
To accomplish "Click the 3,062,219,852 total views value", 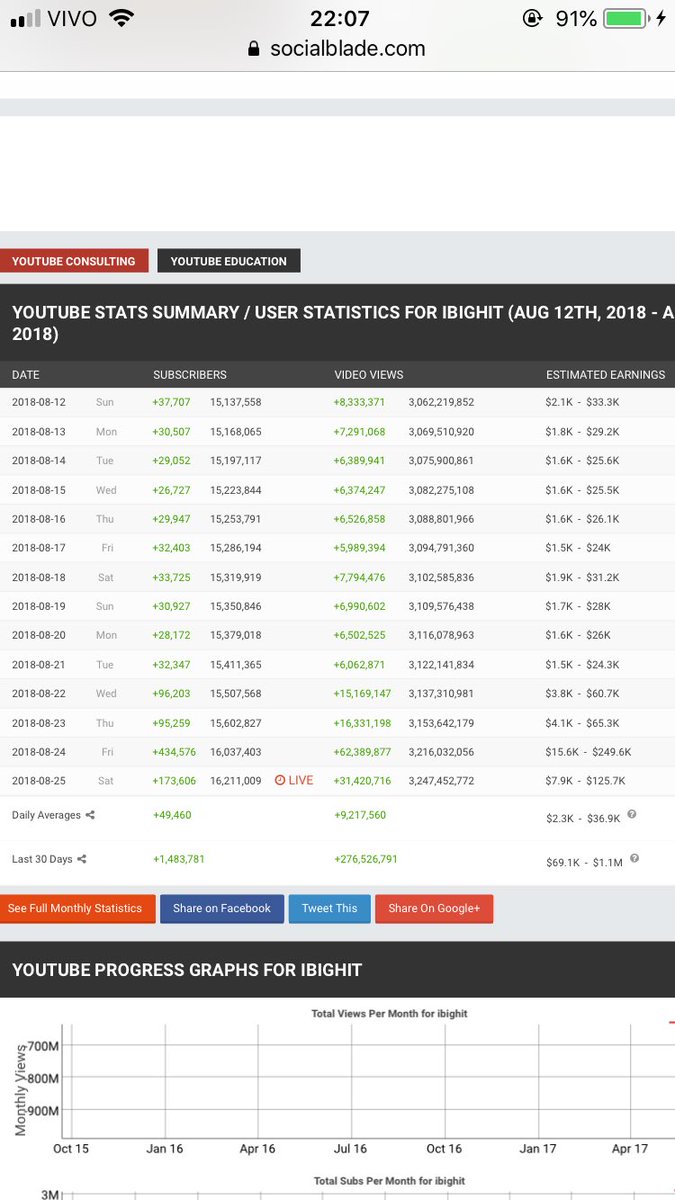I will (x=441, y=402).
